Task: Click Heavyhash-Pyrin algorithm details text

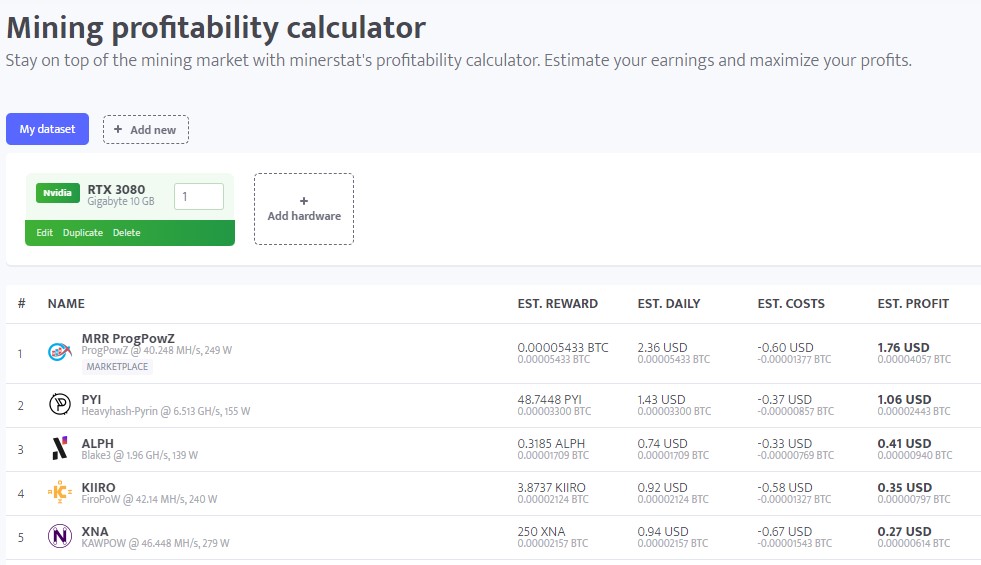Action: [166, 411]
